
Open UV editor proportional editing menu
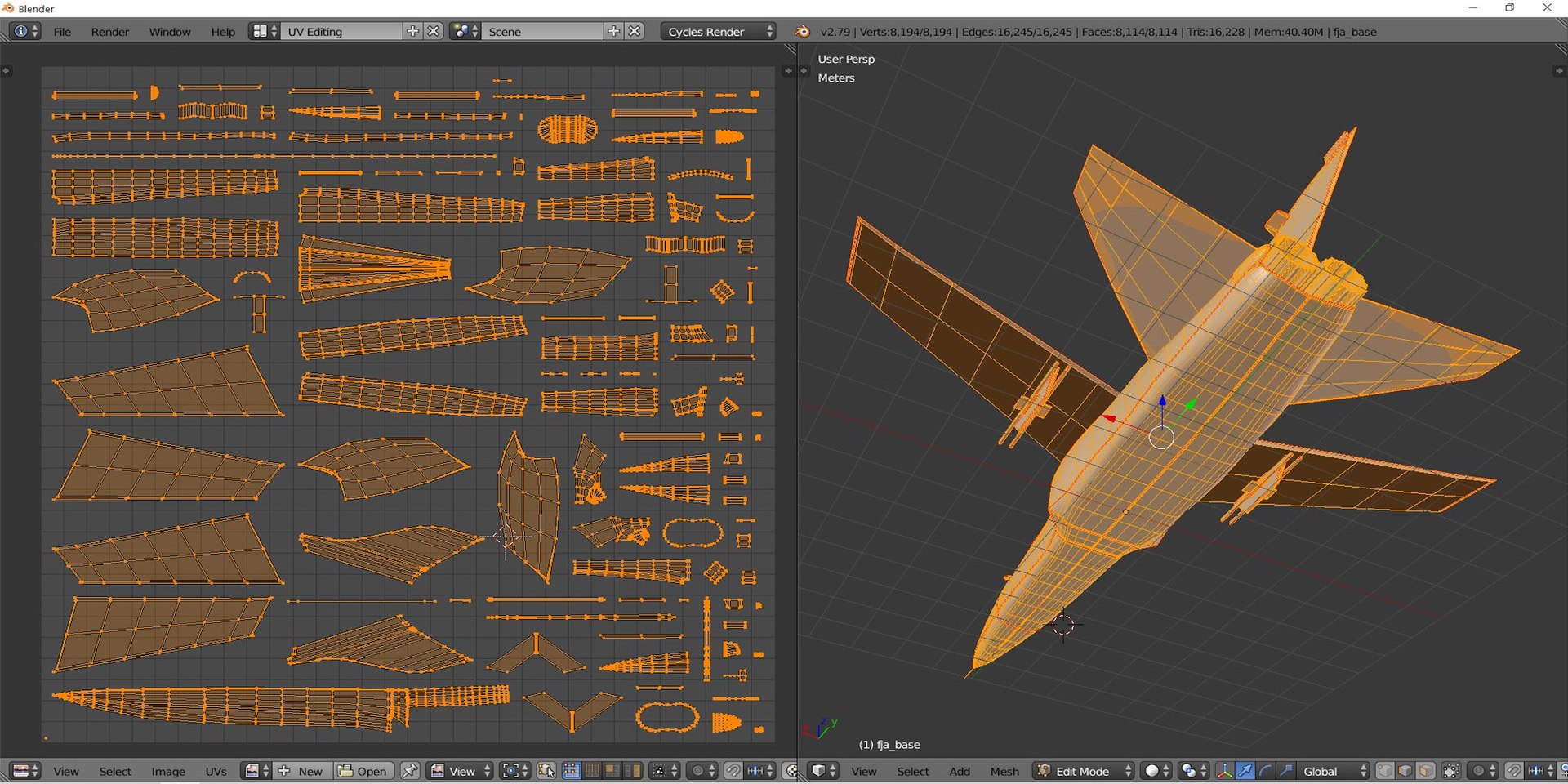[x=702, y=771]
